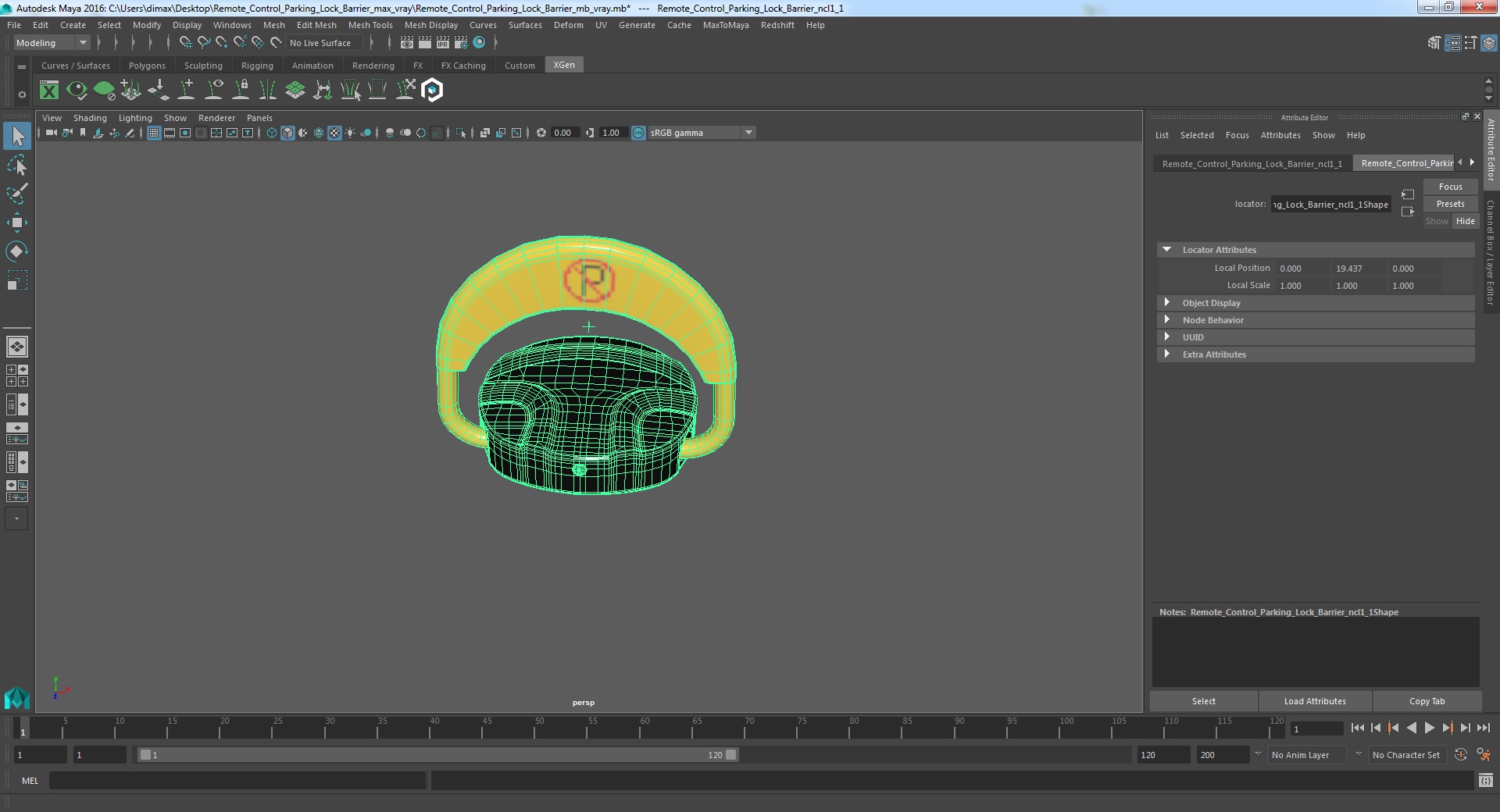Open the XGen window shelf icon
This screenshot has width=1500, height=812.
49,91
